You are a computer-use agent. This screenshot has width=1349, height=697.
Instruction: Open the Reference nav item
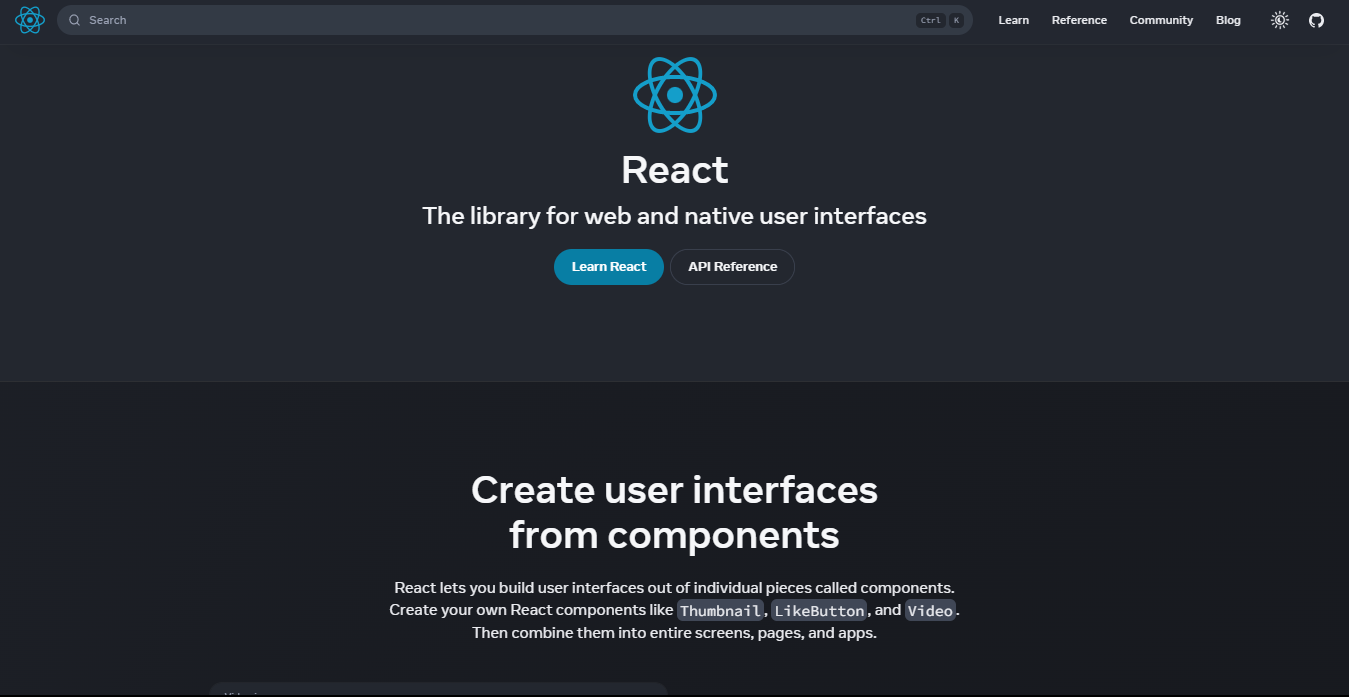click(1079, 20)
